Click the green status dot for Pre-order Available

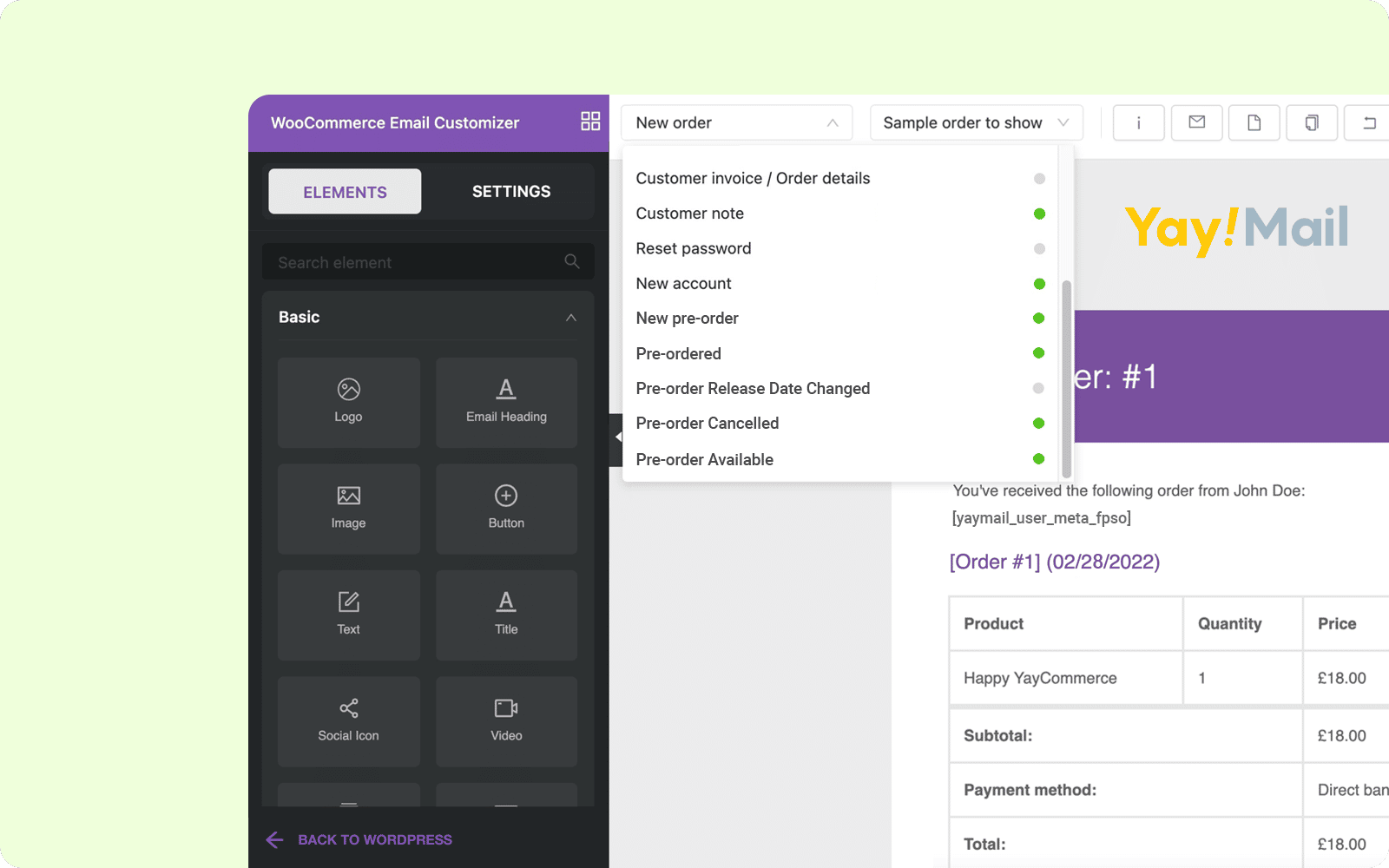pyautogui.click(x=1038, y=459)
